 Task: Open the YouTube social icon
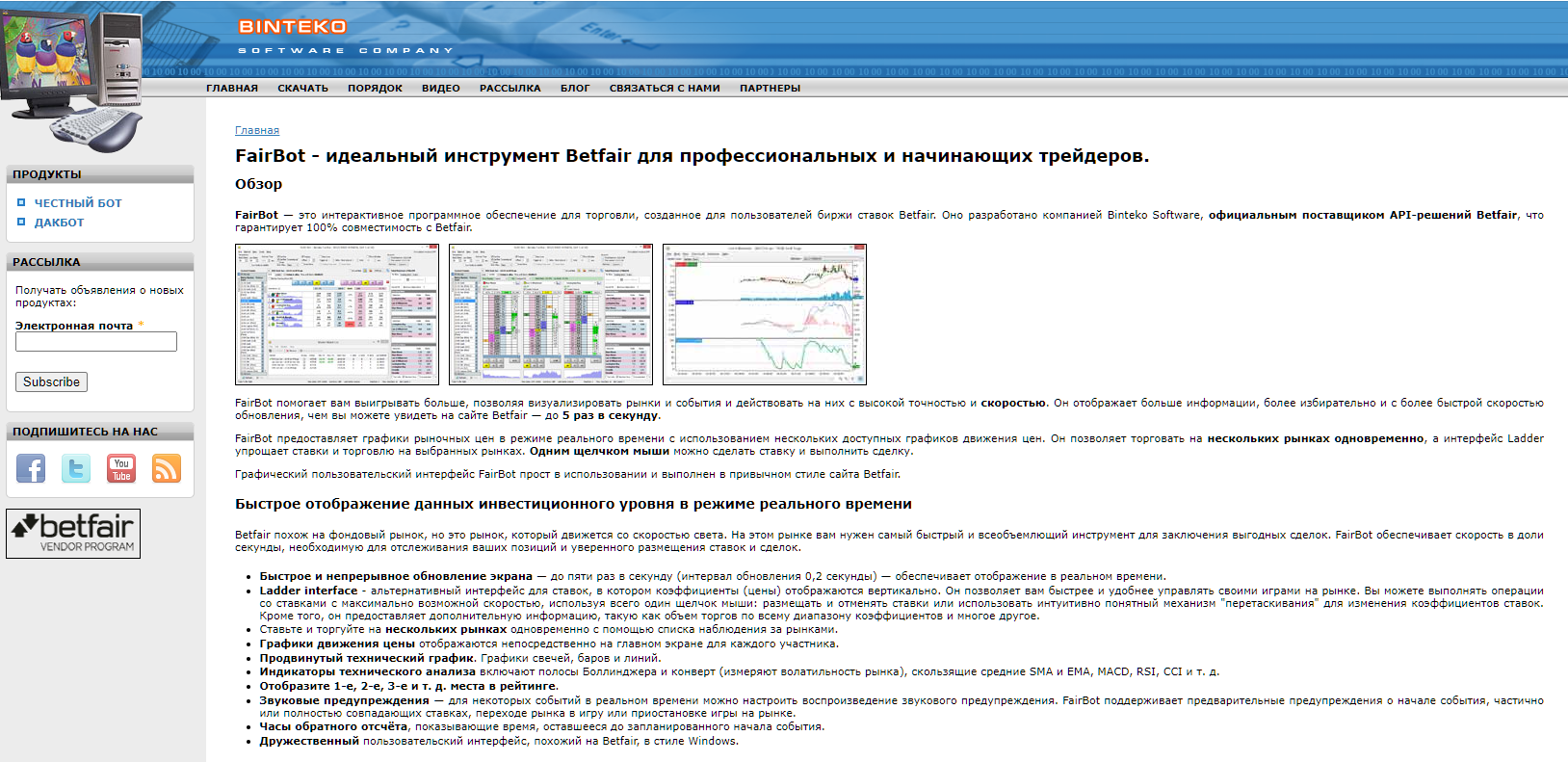121,469
